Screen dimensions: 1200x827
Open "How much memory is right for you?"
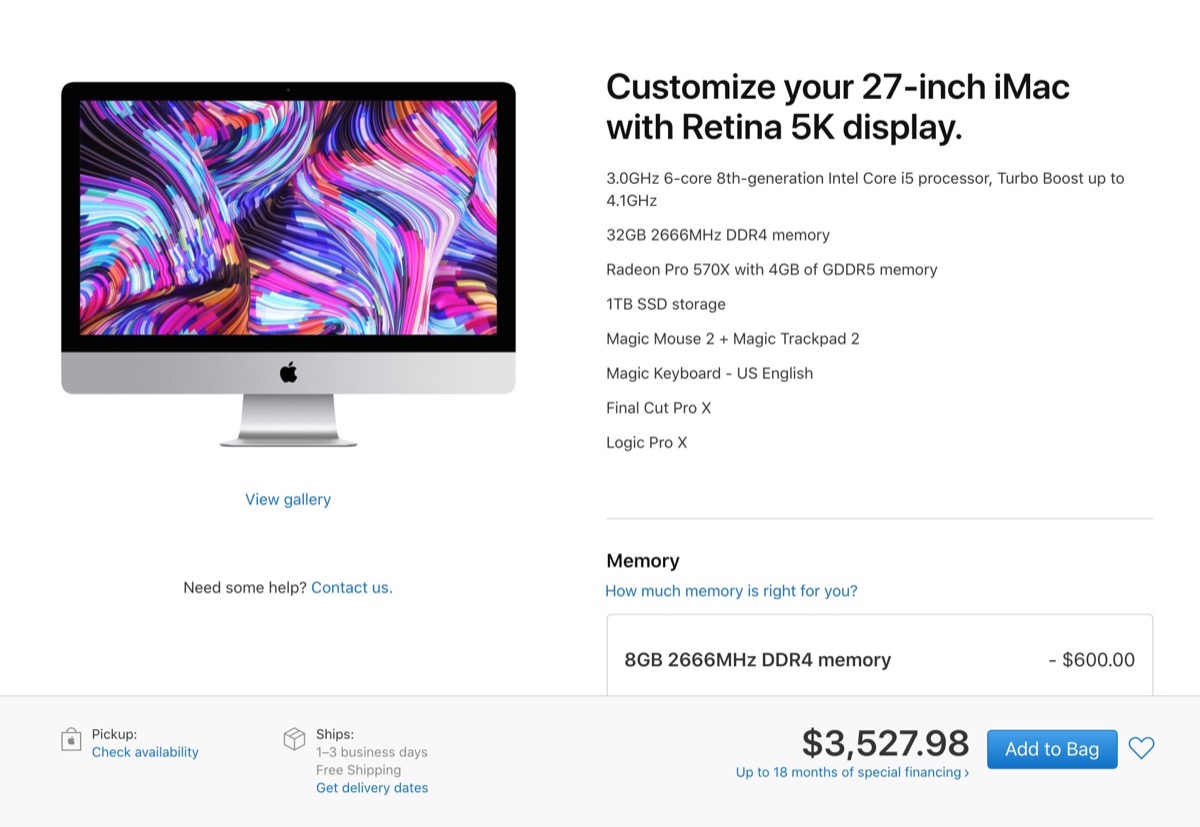731,591
